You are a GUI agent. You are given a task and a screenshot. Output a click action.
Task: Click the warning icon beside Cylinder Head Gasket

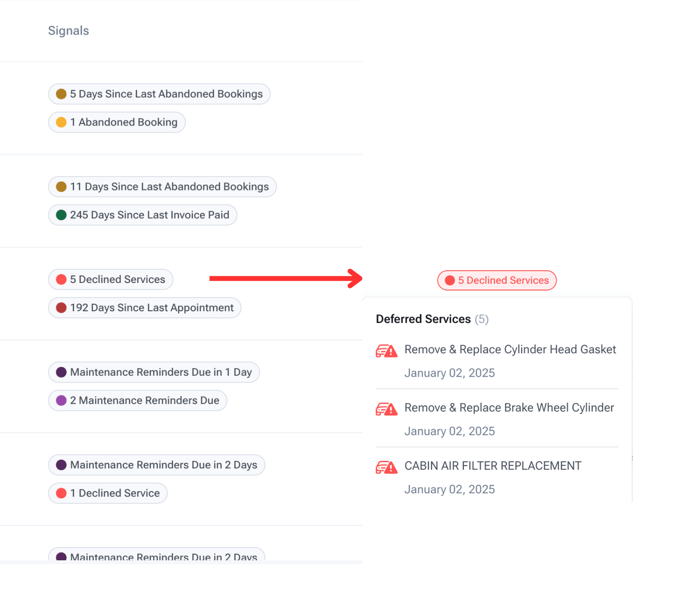click(386, 351)
